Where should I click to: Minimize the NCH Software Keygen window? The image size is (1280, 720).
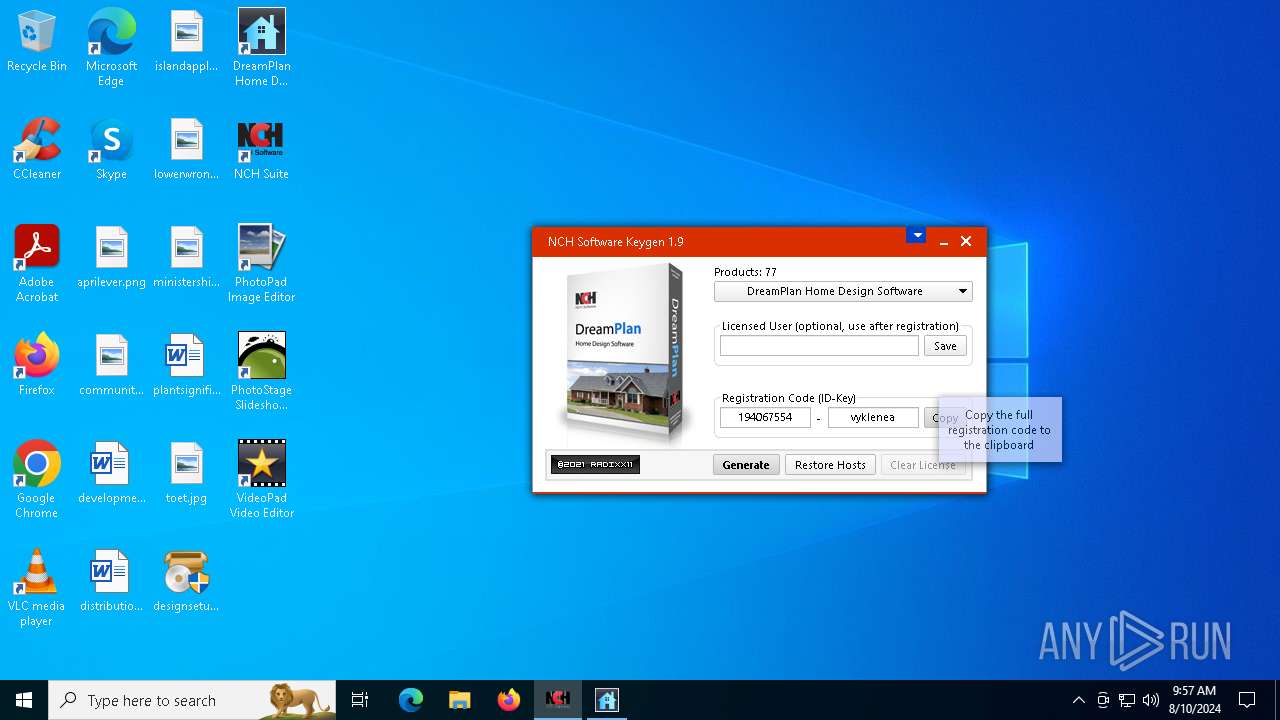coord(943,241)
